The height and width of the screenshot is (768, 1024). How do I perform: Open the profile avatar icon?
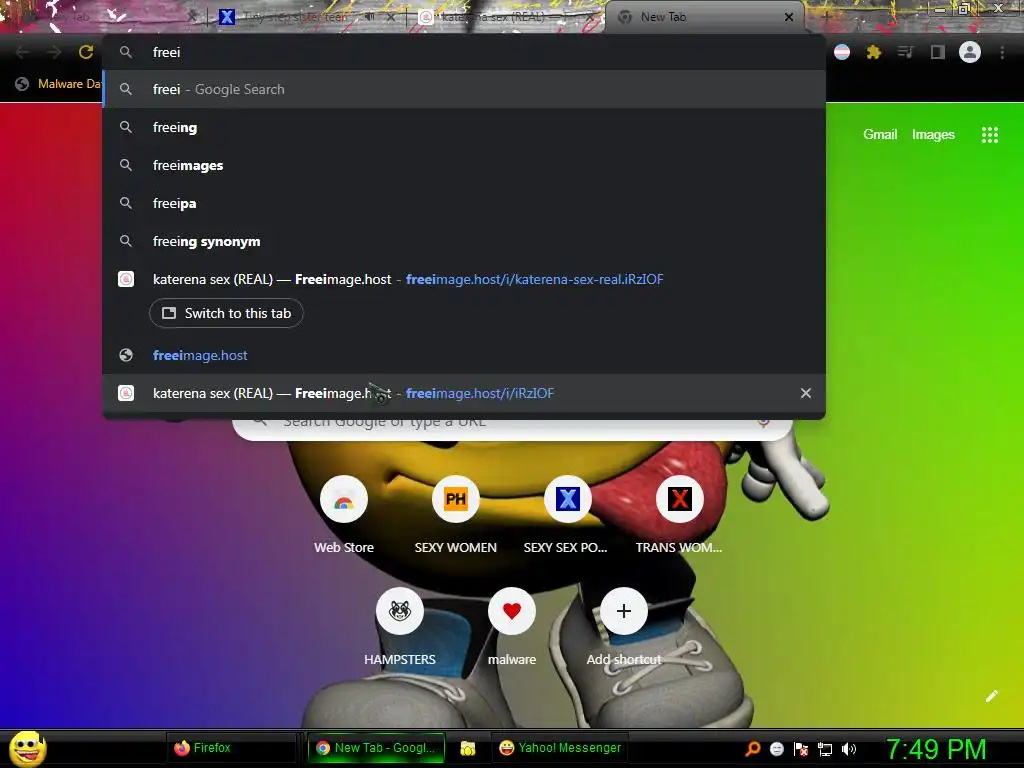pyautogui.click(x=970, y=52)
